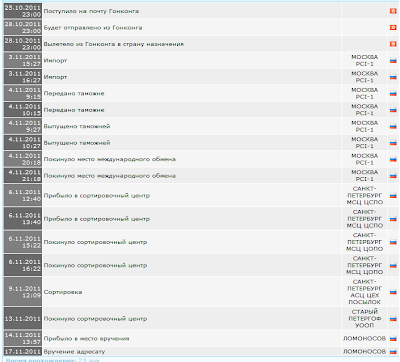This screenshot has height=362, width=400.
Task: Click 'ЛОМОНОСОВ' location in 17.11.2011 row
Action: [364, 352]
